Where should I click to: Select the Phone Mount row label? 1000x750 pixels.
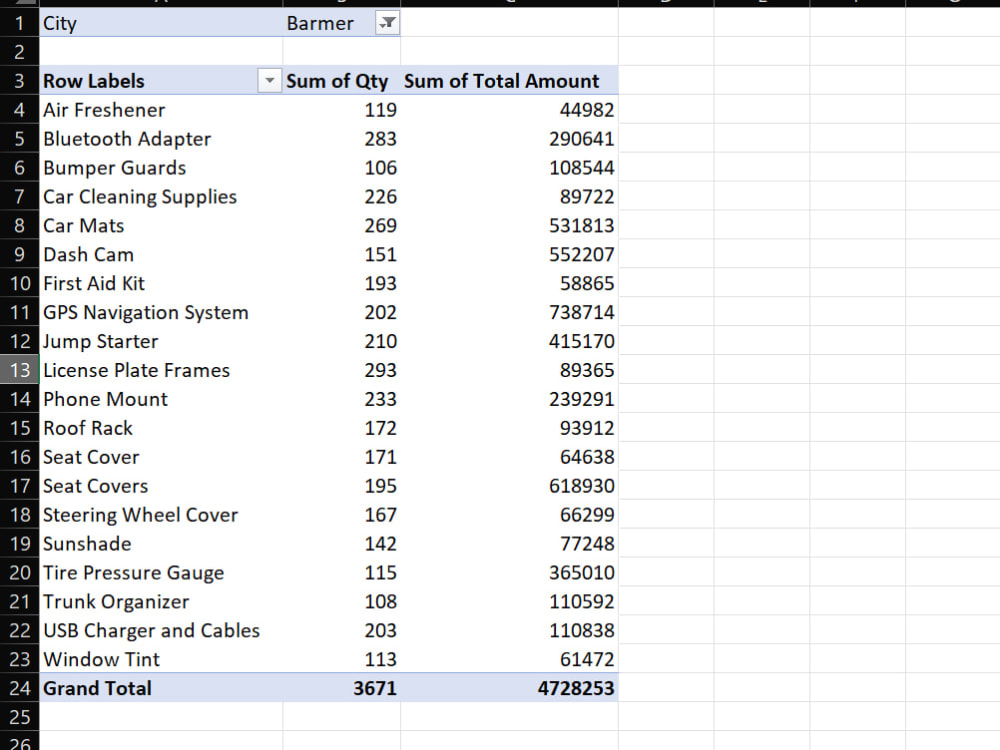pyautogui.click(x=161, y=399)
